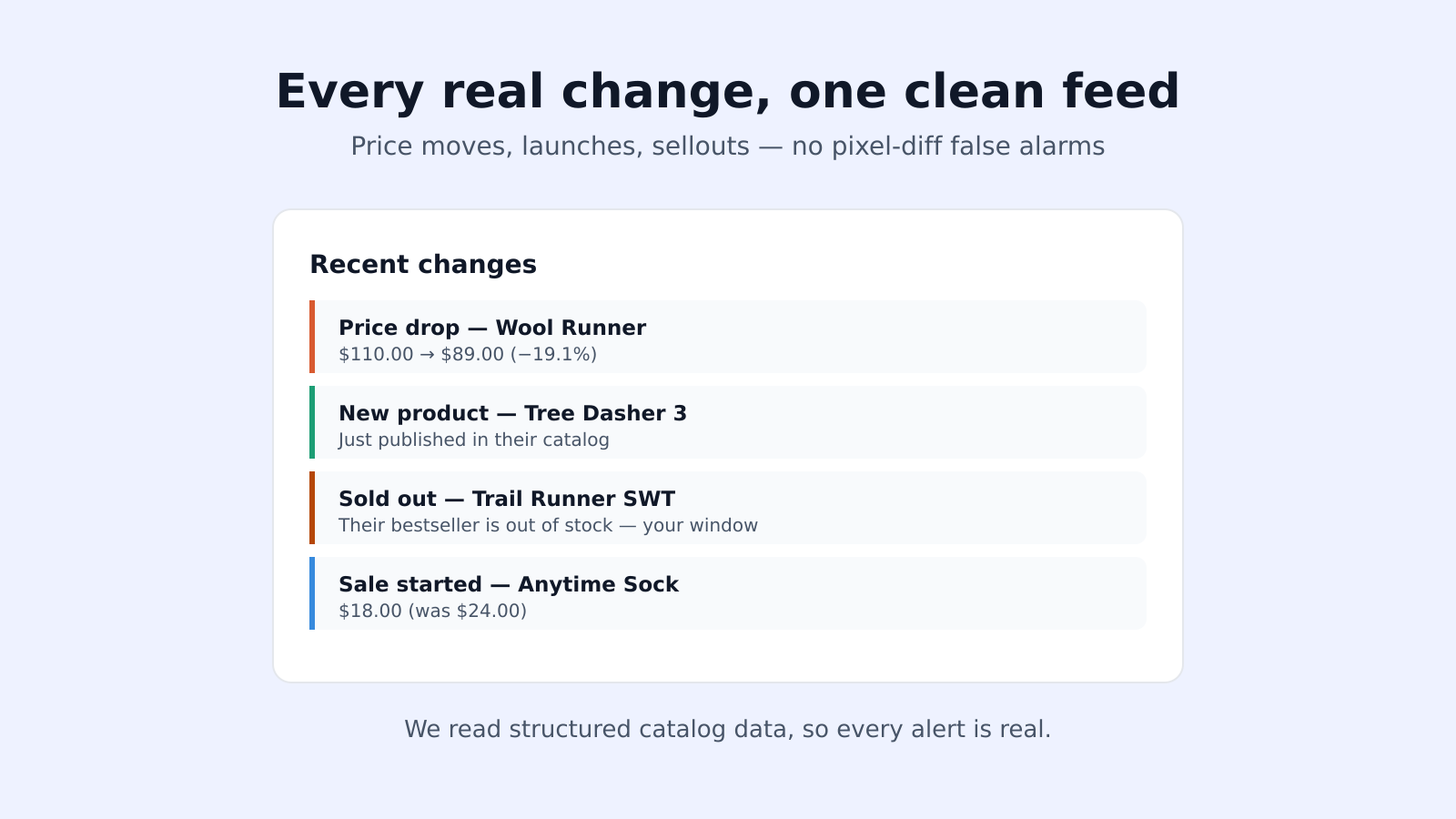Click the orange-red bar beside Price drop
This screenshot has height=819, width=1456.
point(312,337)
